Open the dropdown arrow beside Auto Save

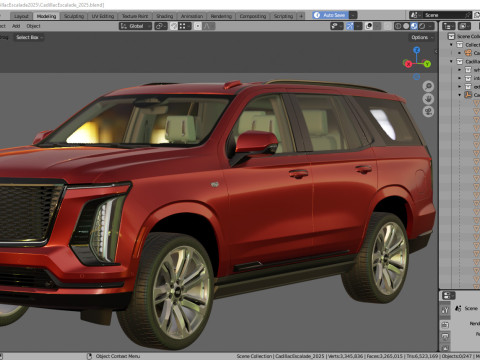point(353,15)
